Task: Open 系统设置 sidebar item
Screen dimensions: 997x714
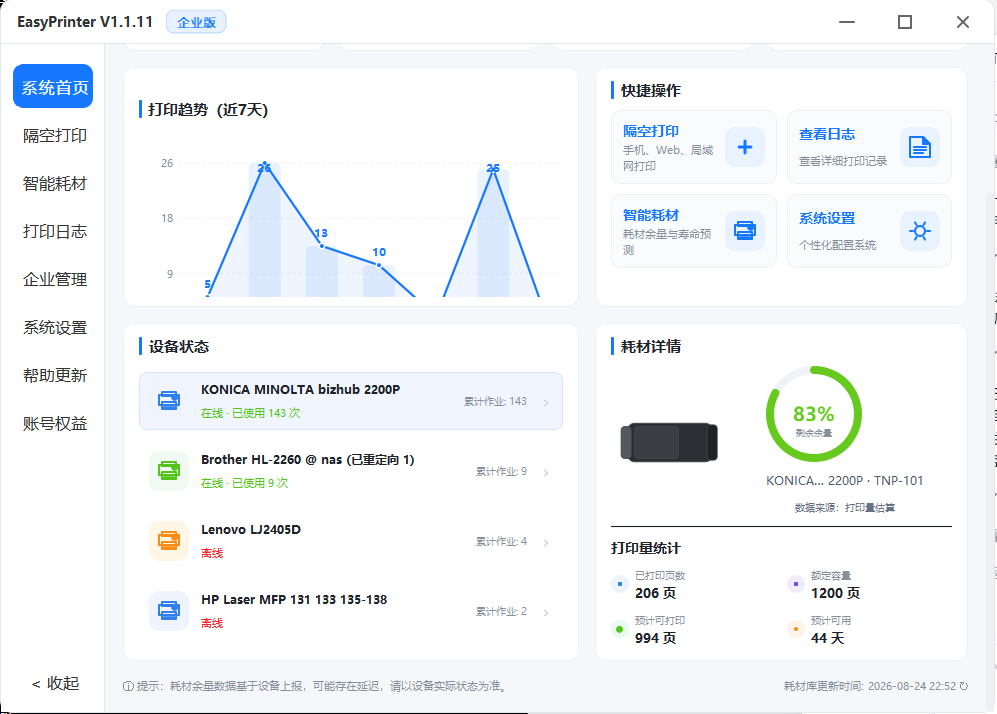Action: (x=55, y=327)
